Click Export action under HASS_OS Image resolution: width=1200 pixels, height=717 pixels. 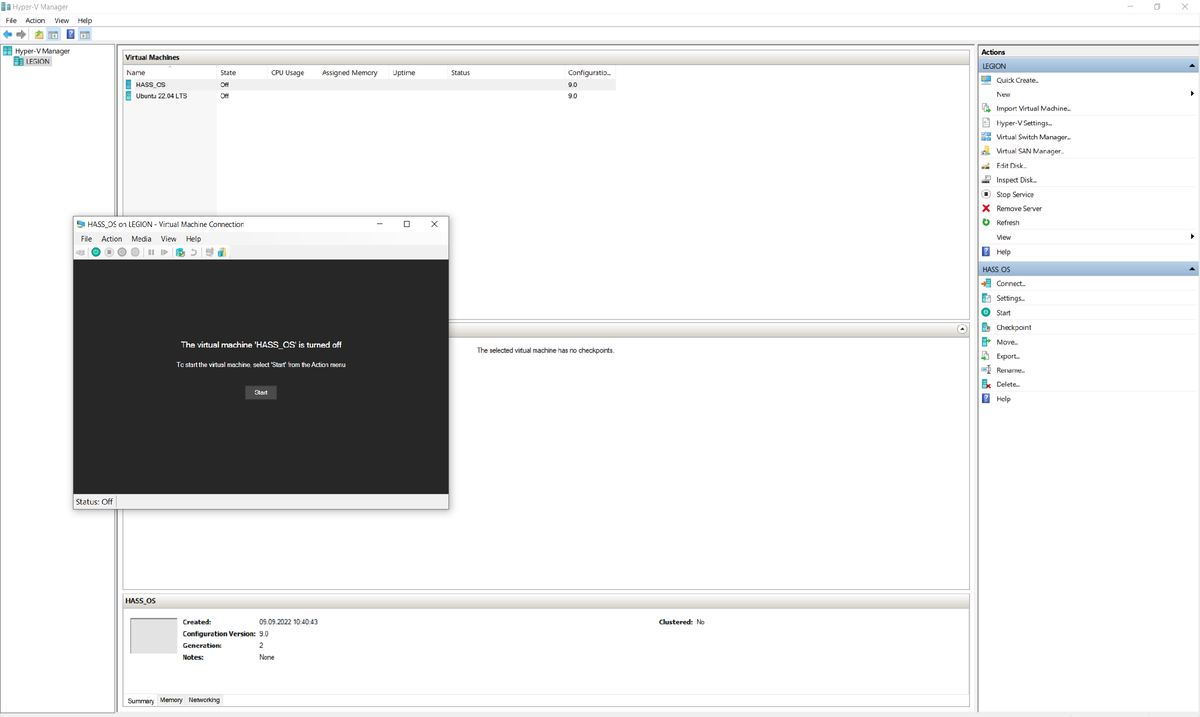click(1008, 356)
